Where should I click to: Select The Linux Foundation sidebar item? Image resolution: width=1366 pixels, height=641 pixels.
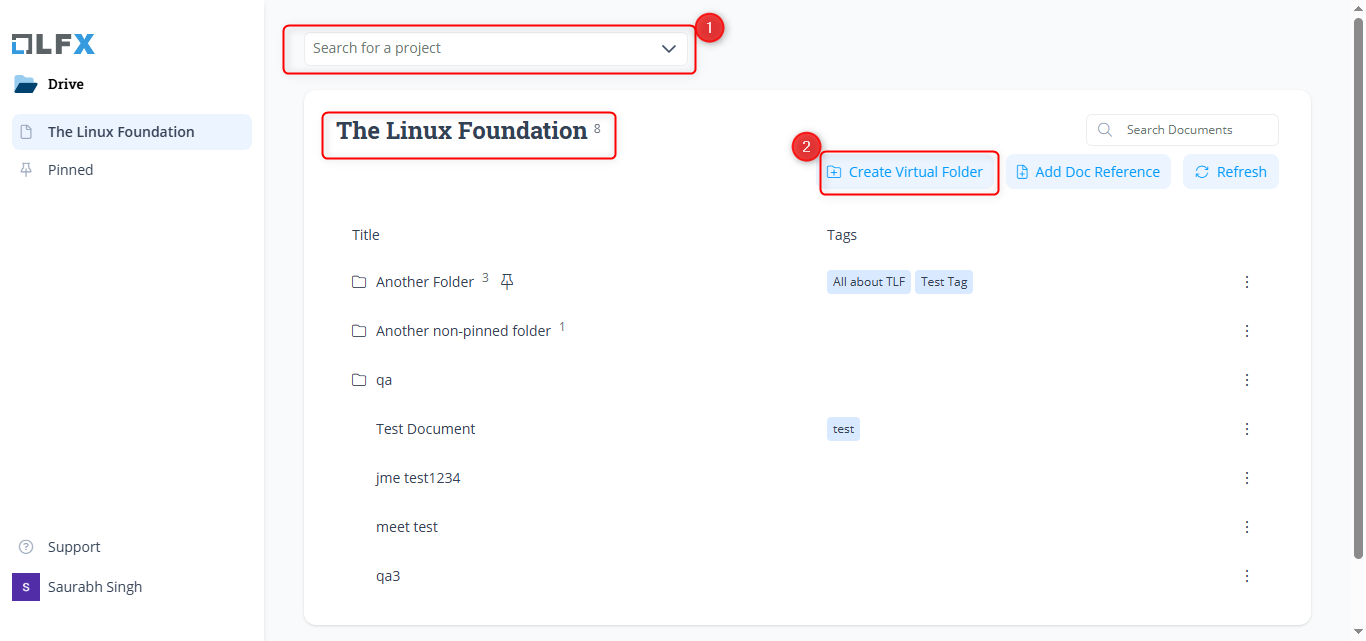click(121, 132)
